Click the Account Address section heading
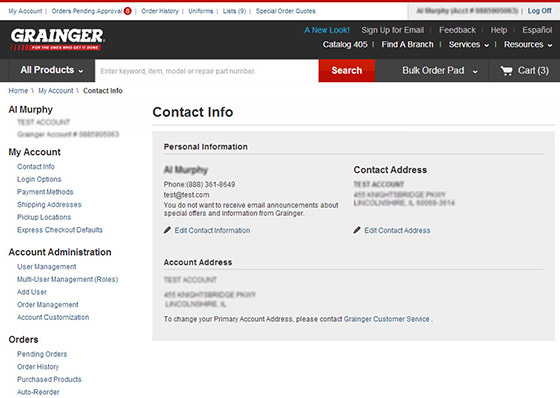The image size is (560, 398). 198,262
